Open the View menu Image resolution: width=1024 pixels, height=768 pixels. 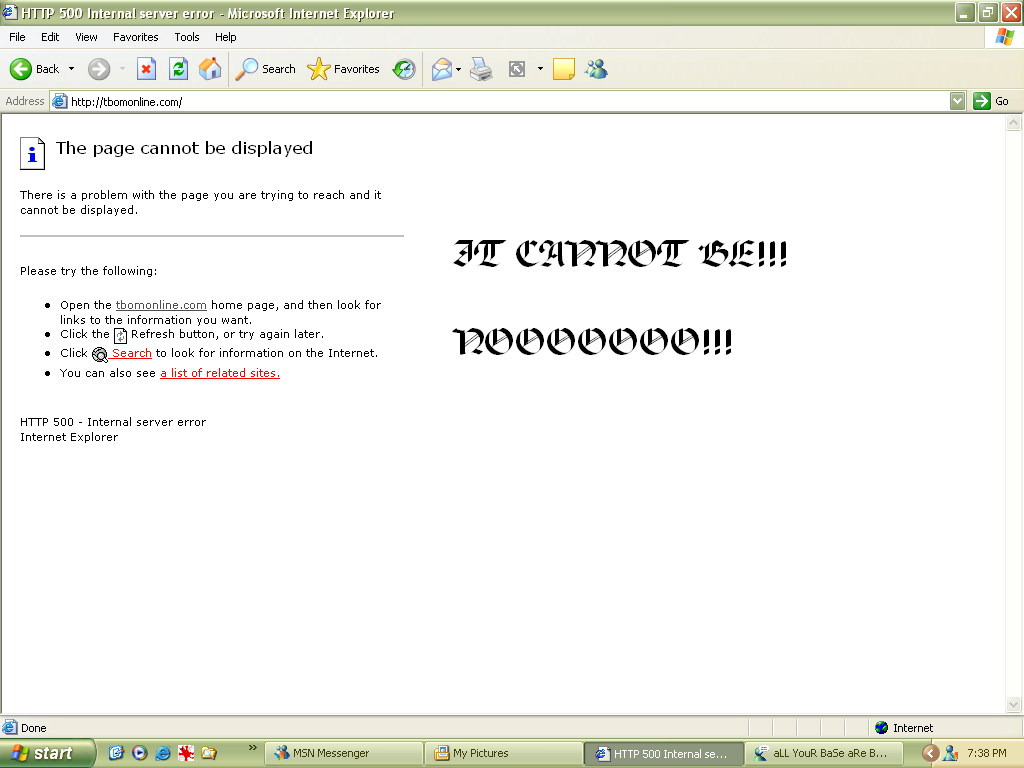click(x=86, y=37)
